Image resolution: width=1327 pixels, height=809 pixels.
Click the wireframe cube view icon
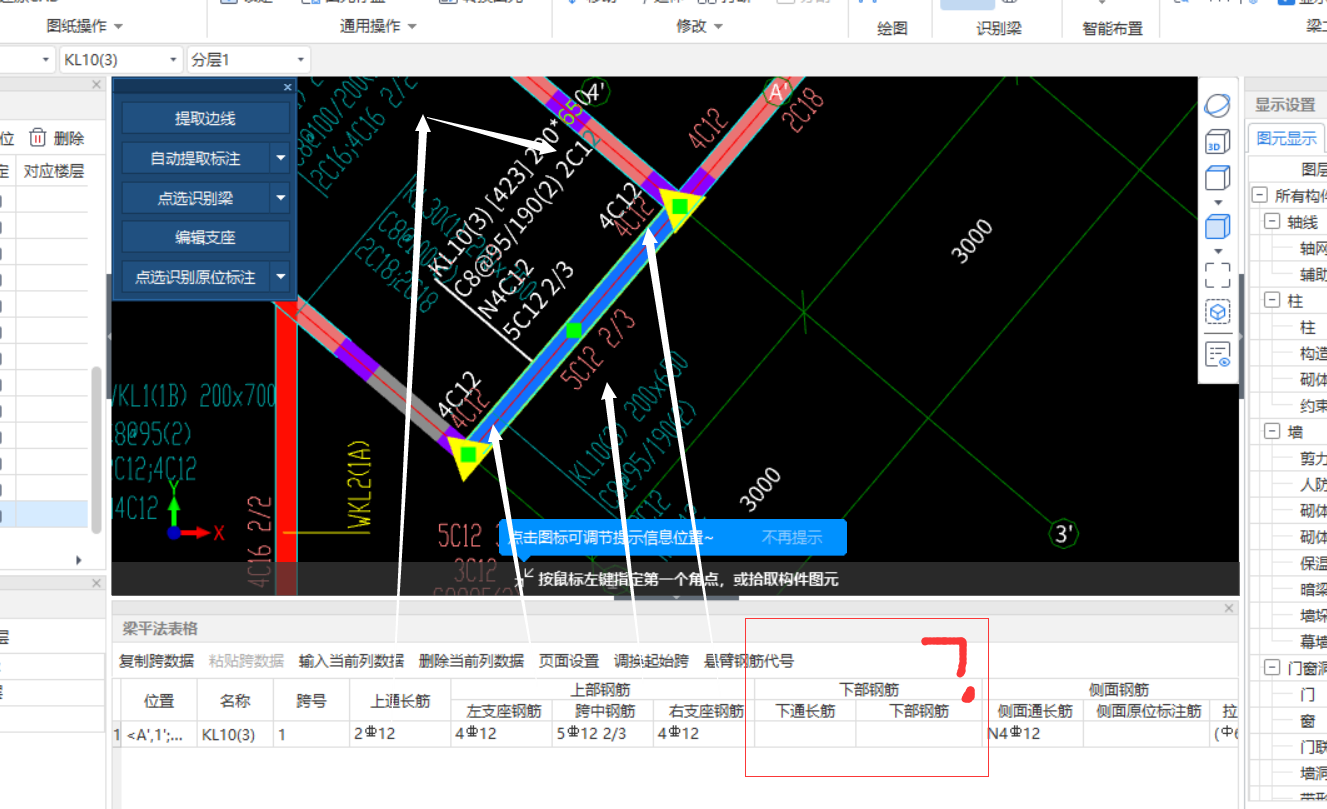click(x=1217, y=179)
